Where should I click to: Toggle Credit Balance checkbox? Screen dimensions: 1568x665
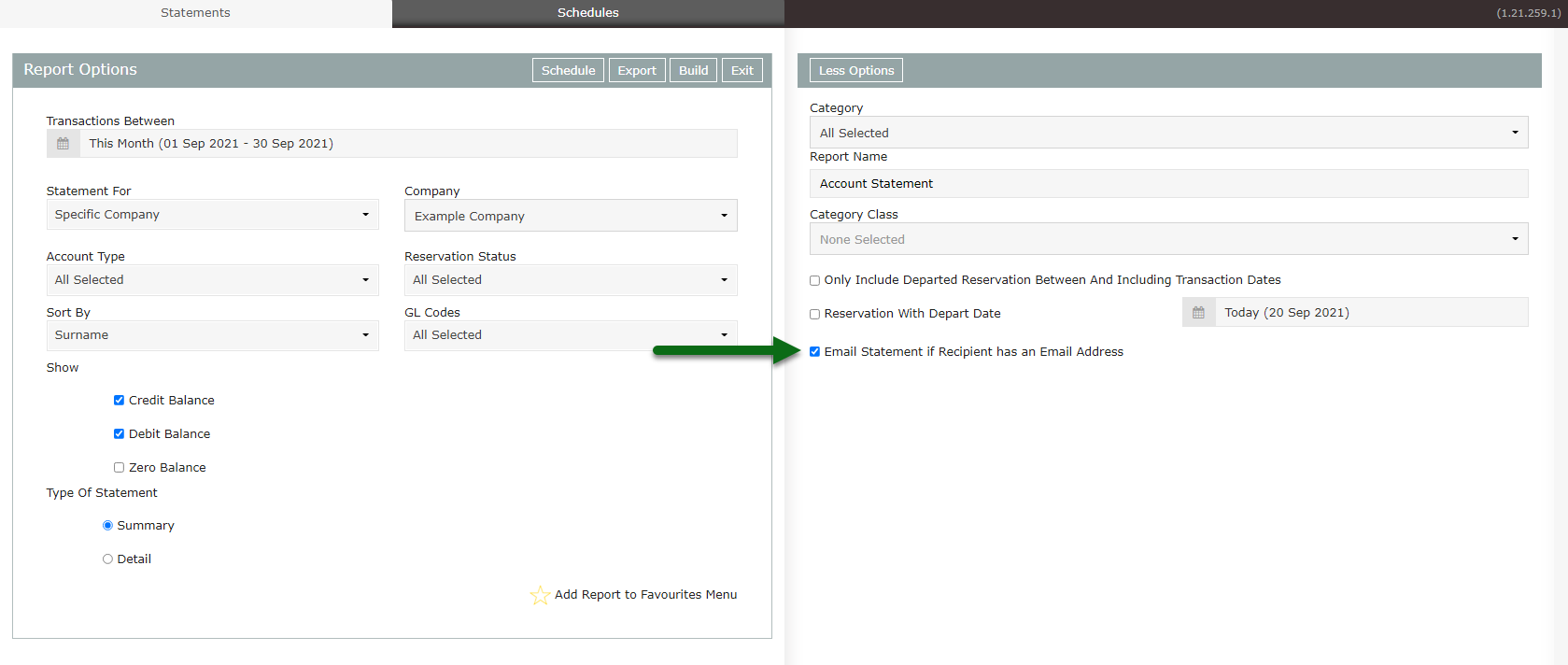(119, 401)
